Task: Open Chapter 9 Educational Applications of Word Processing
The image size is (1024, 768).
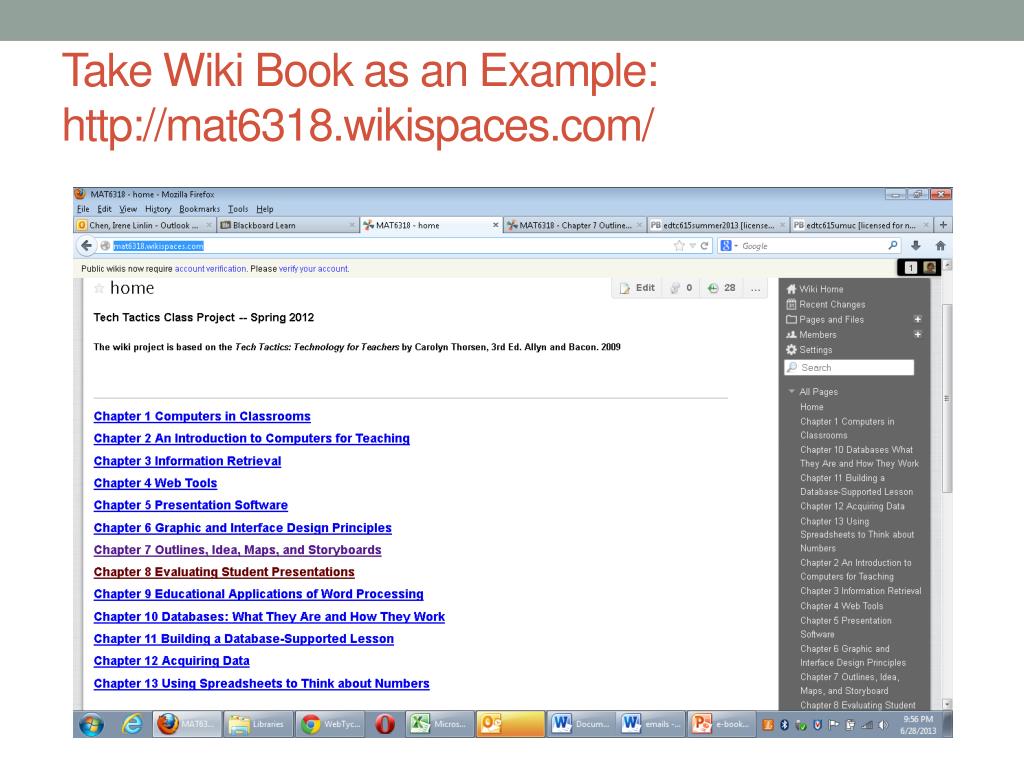Action: click(x=258, y=594)
